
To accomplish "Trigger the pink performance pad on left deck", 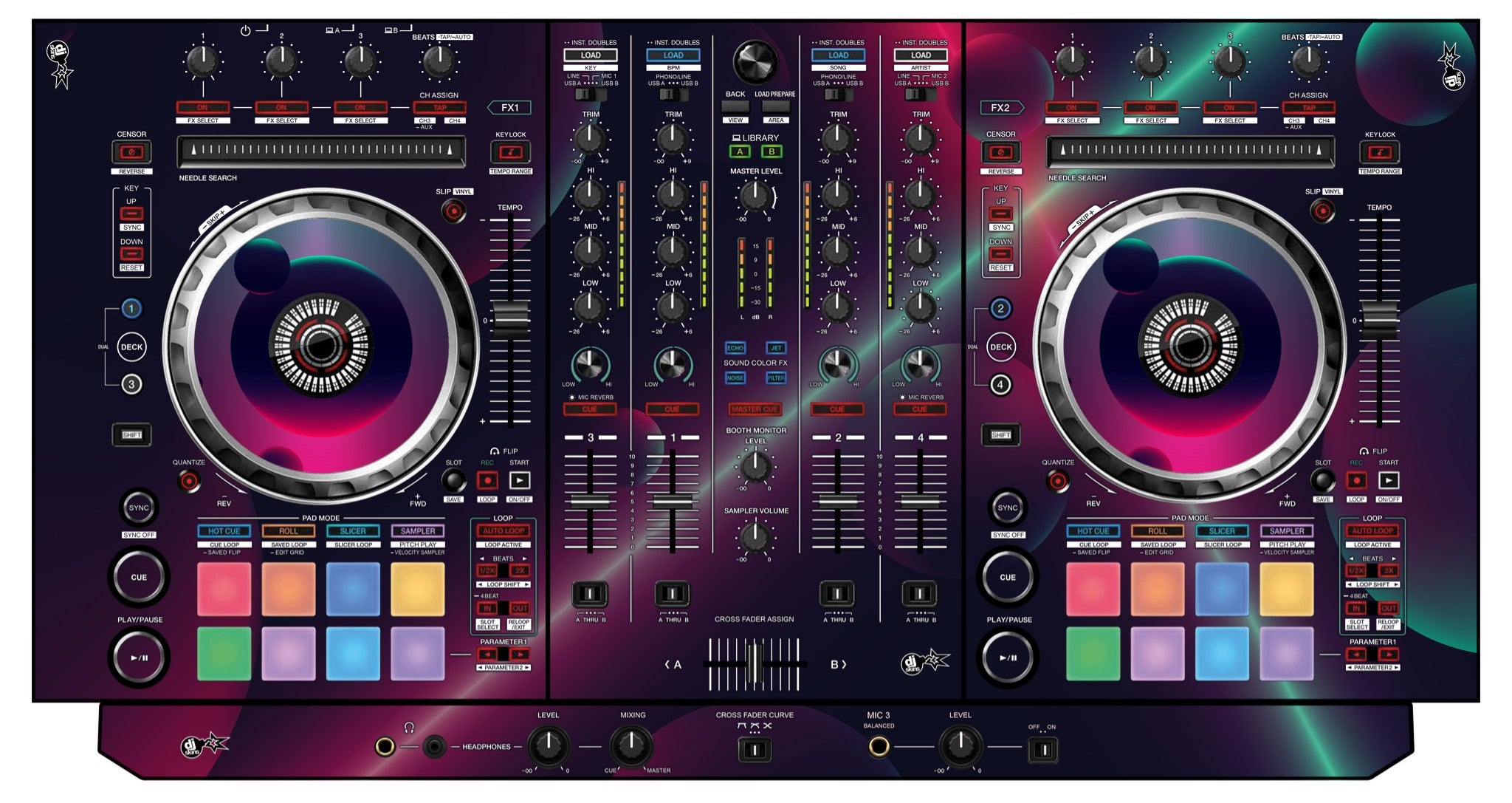I will coord(224,590).
